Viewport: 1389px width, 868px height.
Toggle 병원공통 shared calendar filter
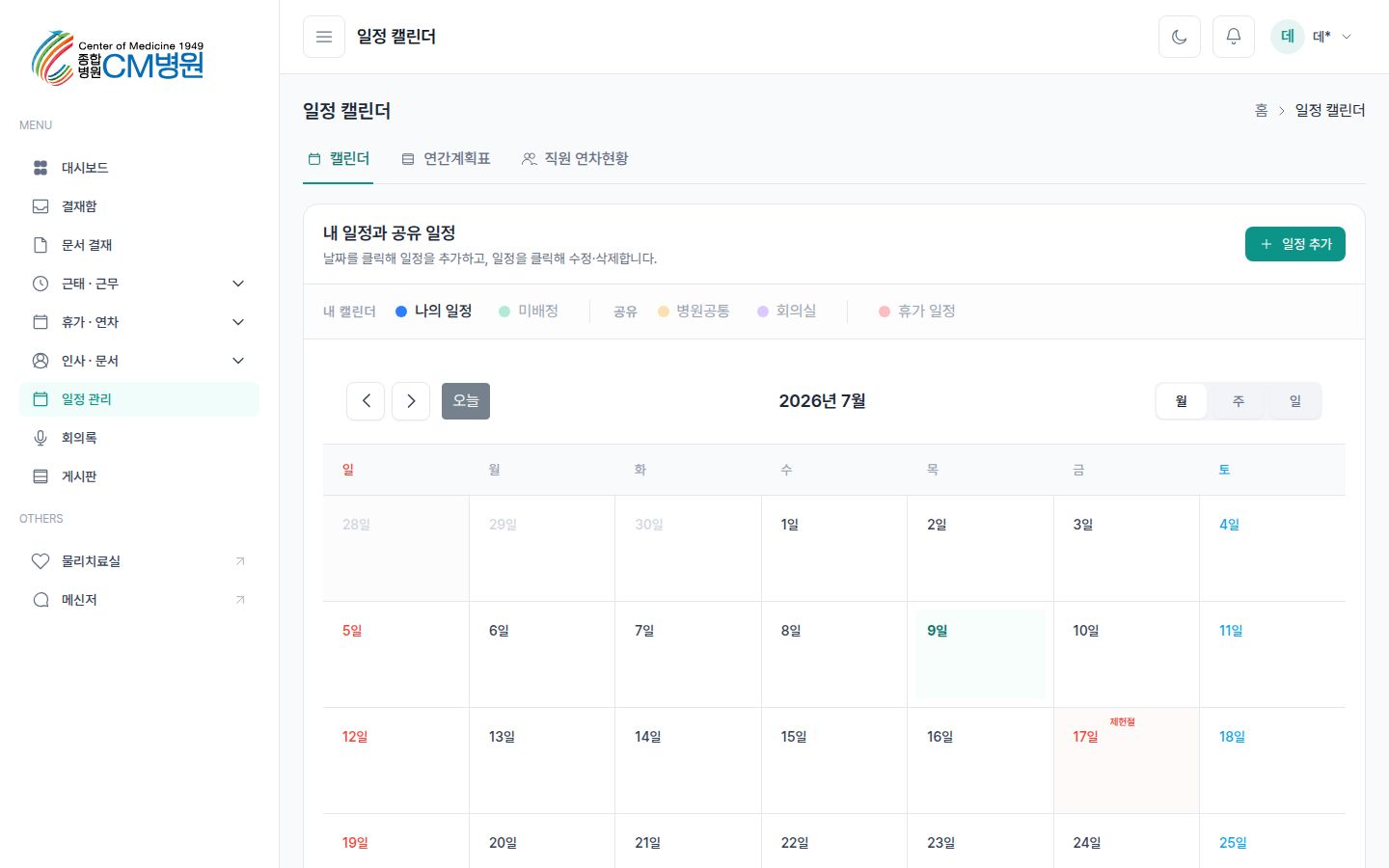694,311
